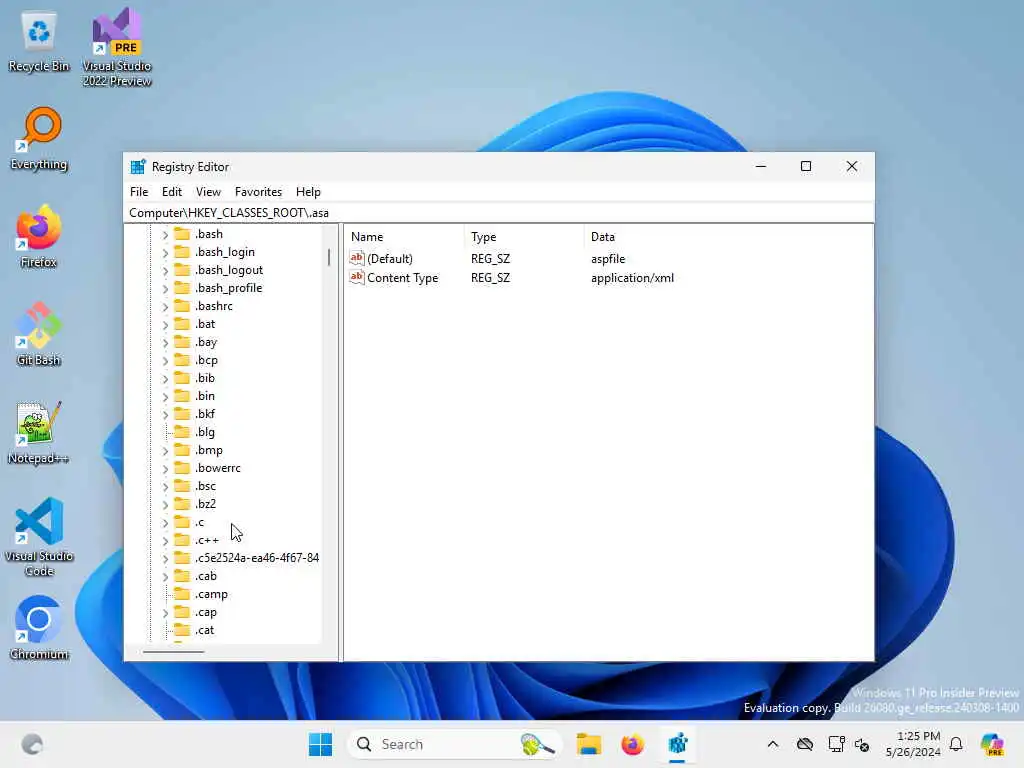The height and width of the screenshot is (768, 1024).
Task: Expand the .bin key
Action: coord(165,396)
